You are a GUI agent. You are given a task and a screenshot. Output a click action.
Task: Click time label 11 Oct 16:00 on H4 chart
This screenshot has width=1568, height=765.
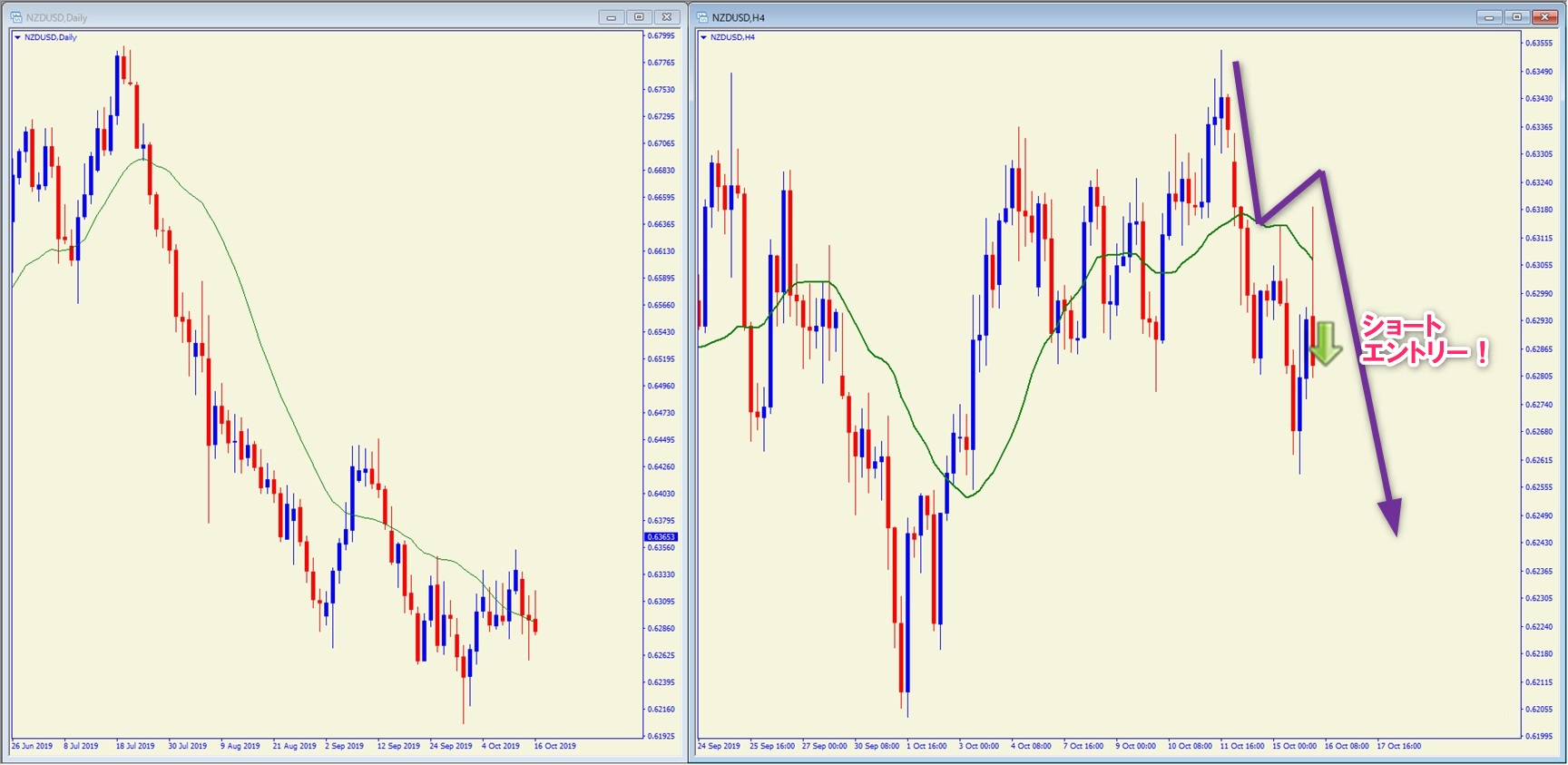click(x=1242, y=746)
